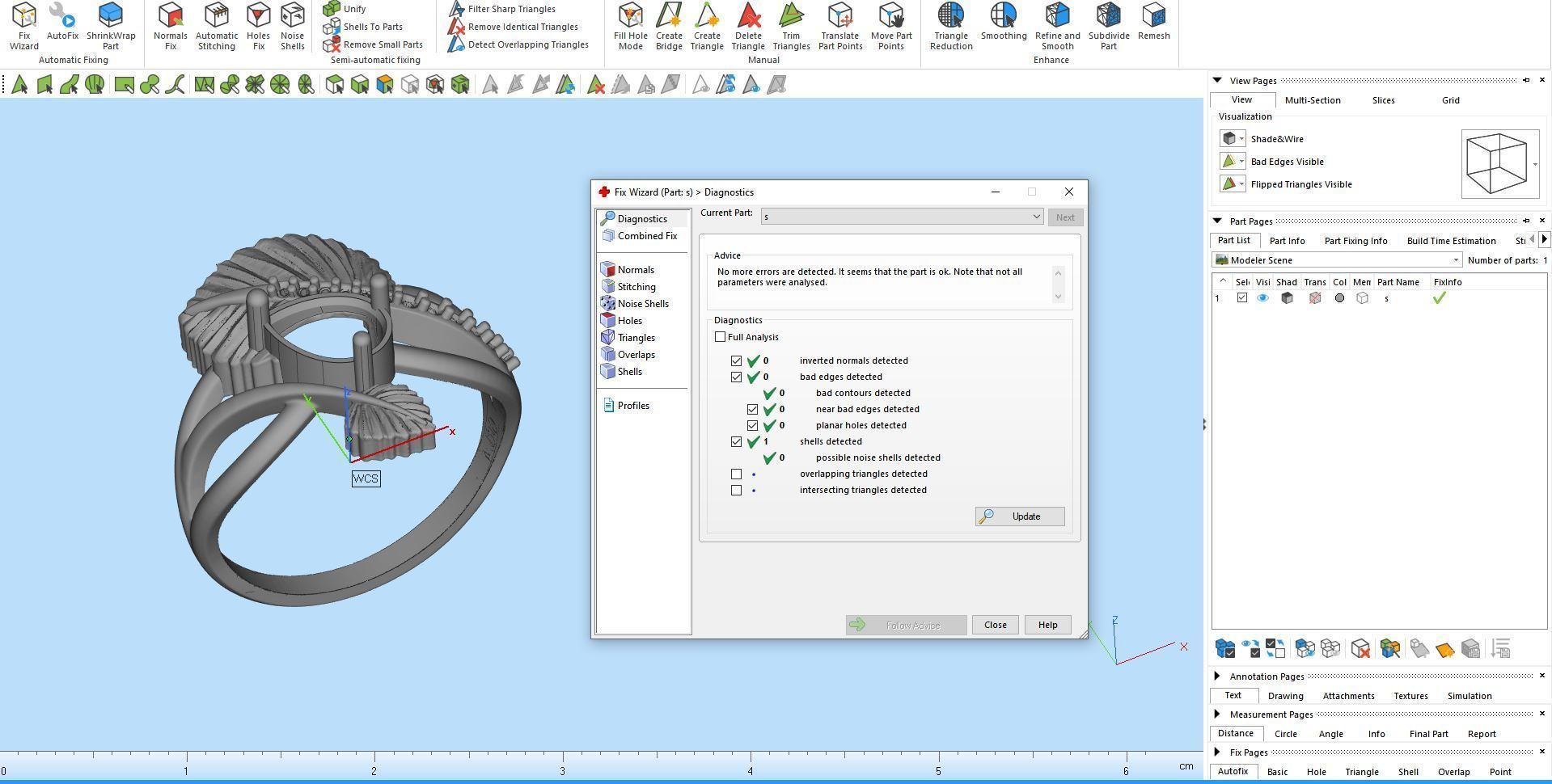The width and height of the screenshot is (1552, 784).
Task: Switch to the Part Info tab
Action: click(1287, 241)
